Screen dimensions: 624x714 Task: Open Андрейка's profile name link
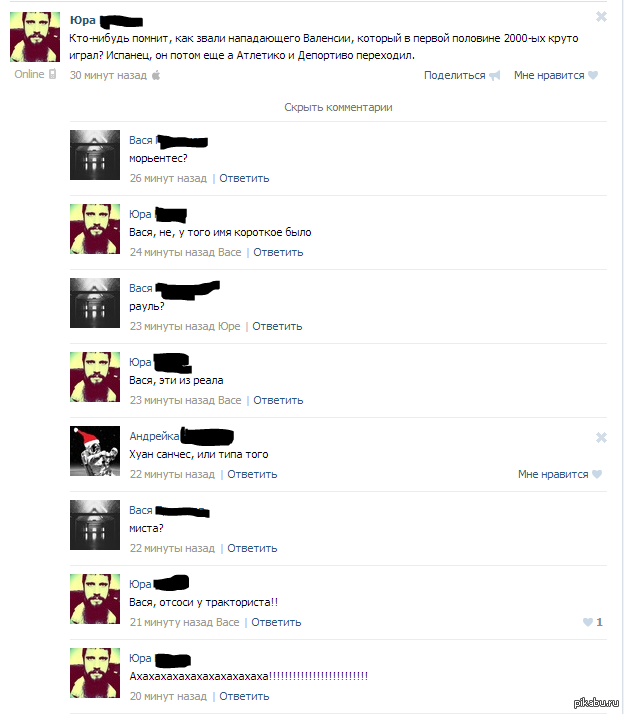(x=154, y=436)
